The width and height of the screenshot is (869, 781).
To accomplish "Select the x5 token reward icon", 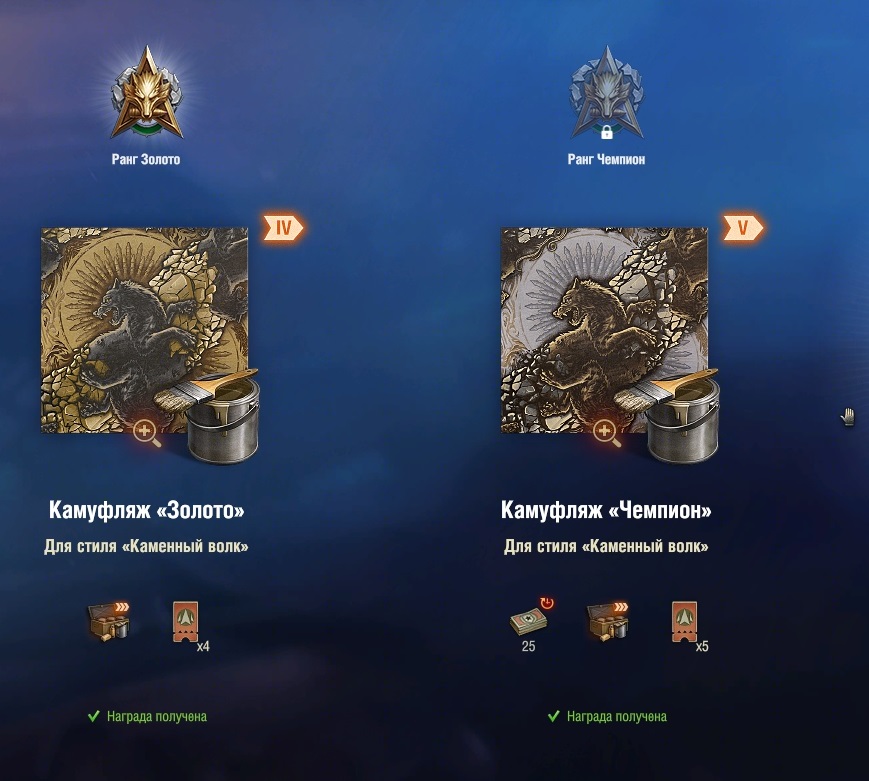I will click(684, 622).
